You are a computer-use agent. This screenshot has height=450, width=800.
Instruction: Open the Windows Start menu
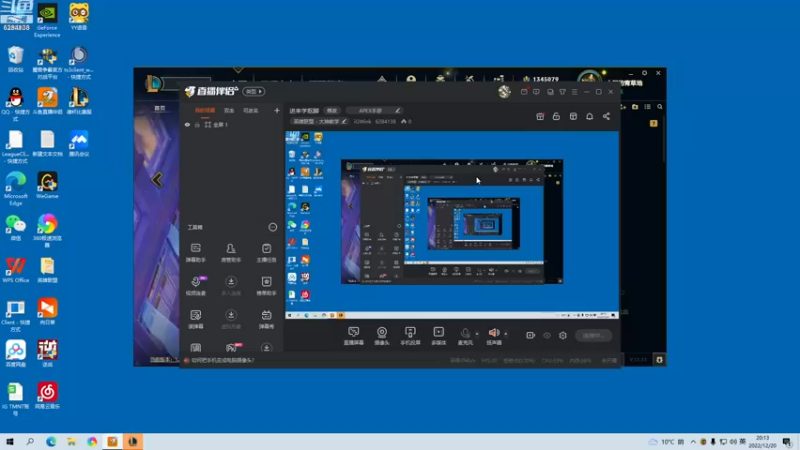(x=10, y=441)
